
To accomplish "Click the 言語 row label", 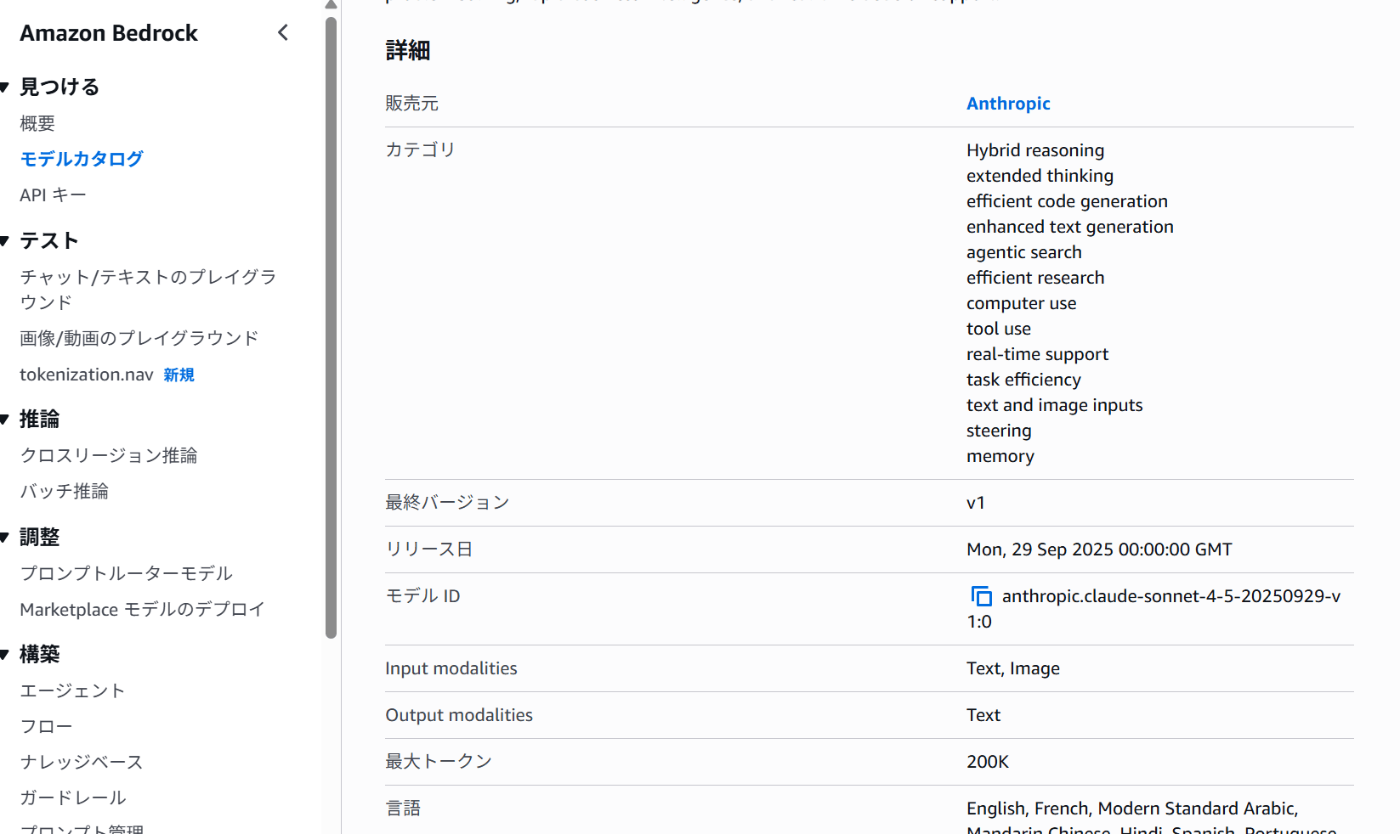I will pyautogui.click(x=403, y=808).
